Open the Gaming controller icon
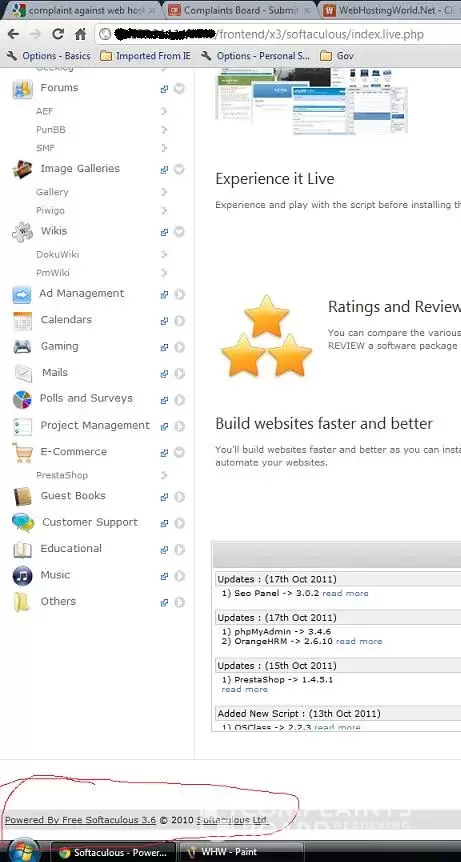 click(x=22, y=347)
